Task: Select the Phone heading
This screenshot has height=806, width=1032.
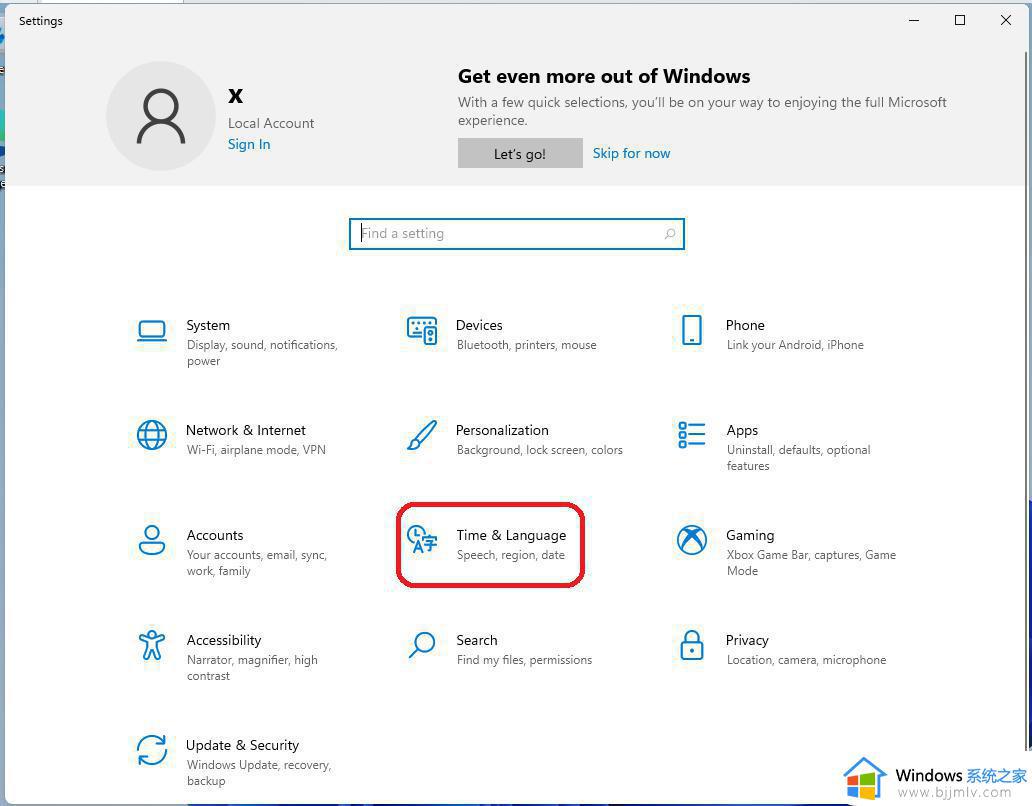Action: [745, 325]
